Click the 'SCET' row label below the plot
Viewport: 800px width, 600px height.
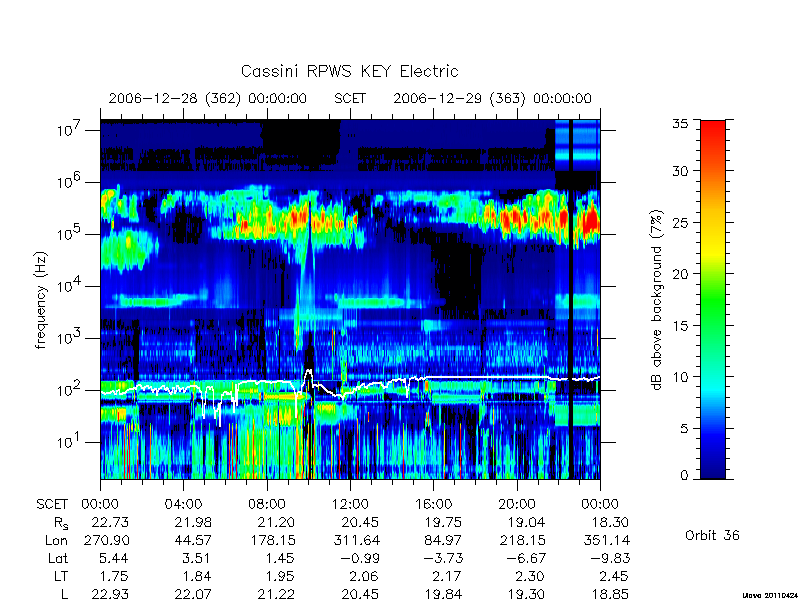[52, 505]
